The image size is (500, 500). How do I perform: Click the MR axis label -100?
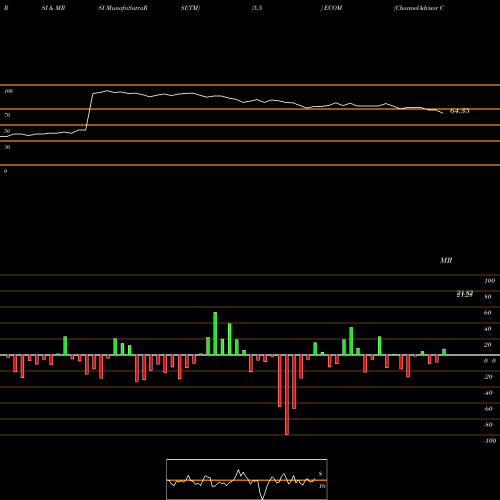[x=490, y=441]
